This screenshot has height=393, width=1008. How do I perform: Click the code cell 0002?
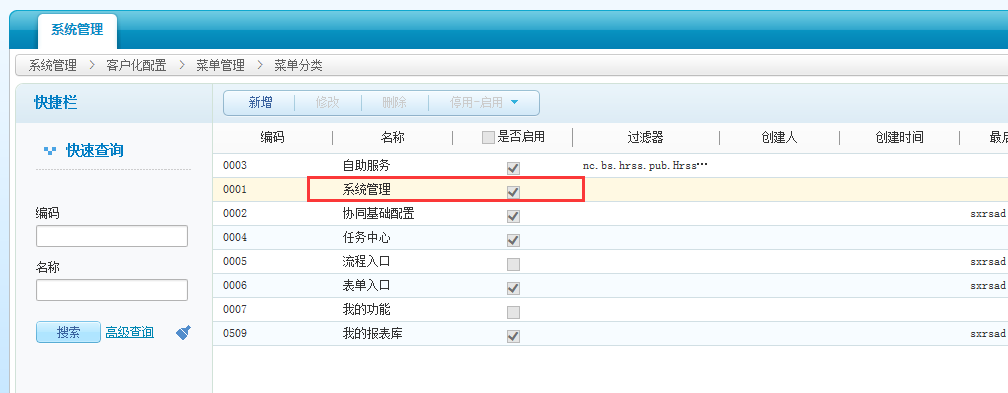pyautogui.click(x=235, y=214)
